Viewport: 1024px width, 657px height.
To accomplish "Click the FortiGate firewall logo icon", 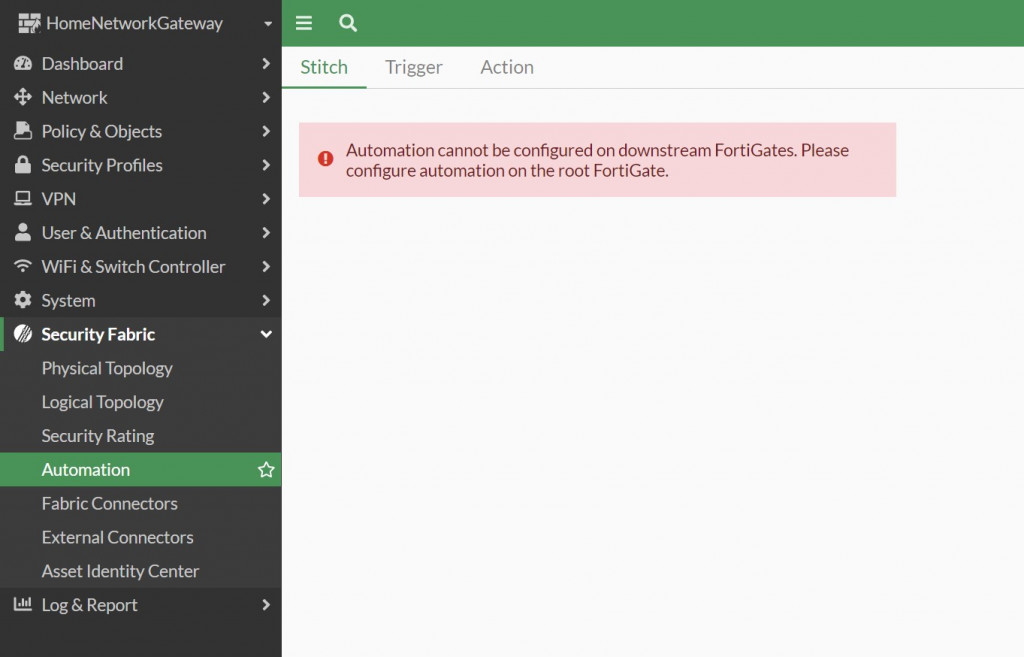I will [29, 24].
